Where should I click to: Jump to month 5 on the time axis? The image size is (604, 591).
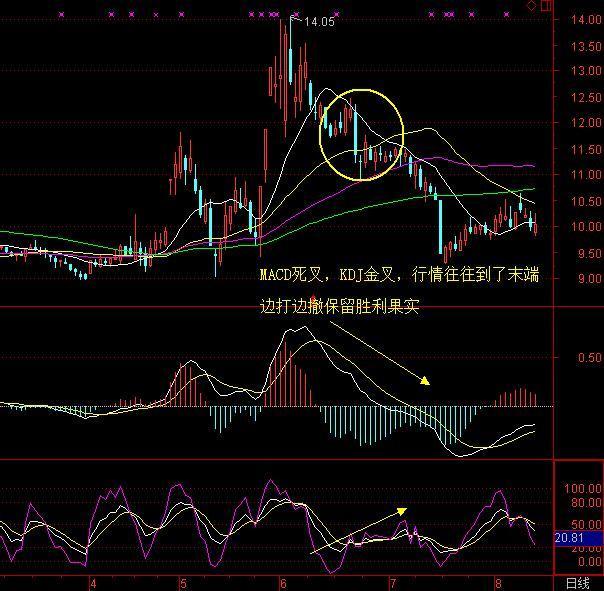coord(183,582)
